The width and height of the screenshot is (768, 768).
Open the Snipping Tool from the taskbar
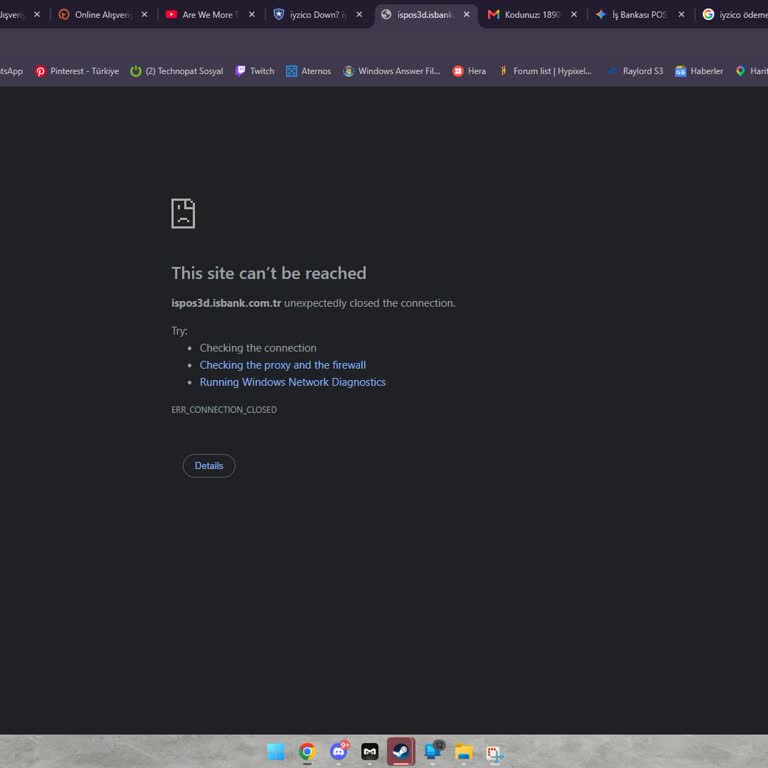coord(495,753)
